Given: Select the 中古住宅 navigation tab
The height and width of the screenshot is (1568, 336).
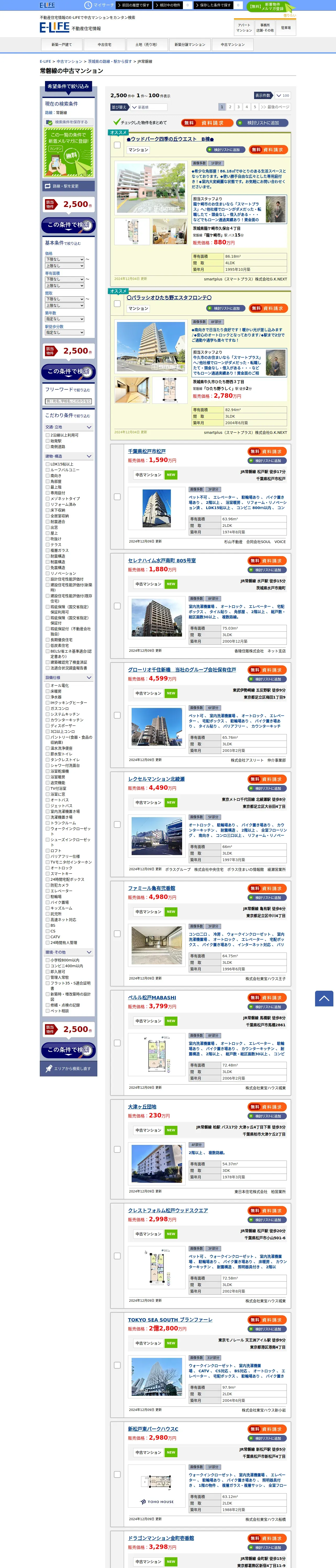Looking at the screenshot, I should click(104, 44).
